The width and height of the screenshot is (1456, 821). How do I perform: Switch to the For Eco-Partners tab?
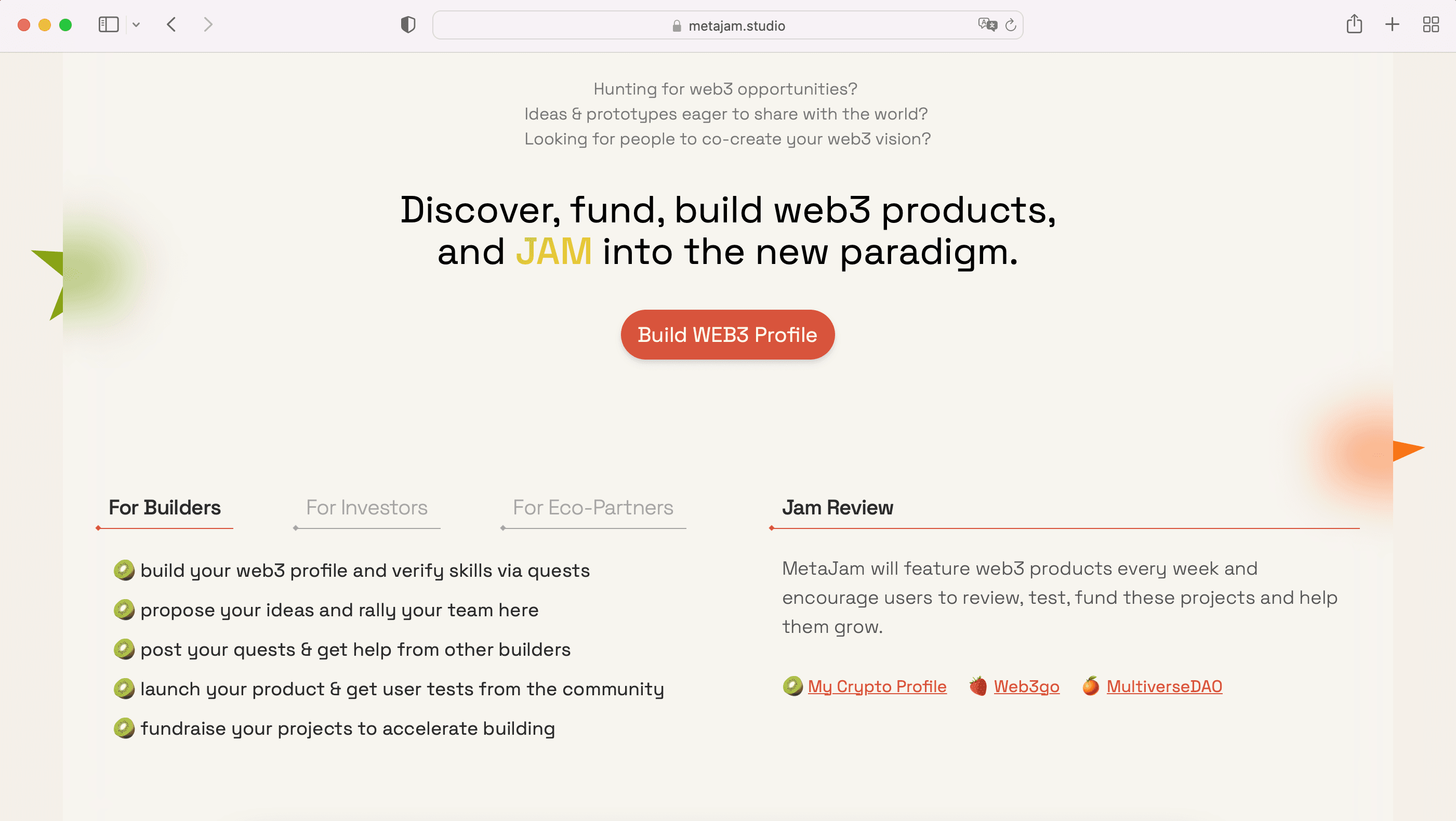(x=593, y=507)
